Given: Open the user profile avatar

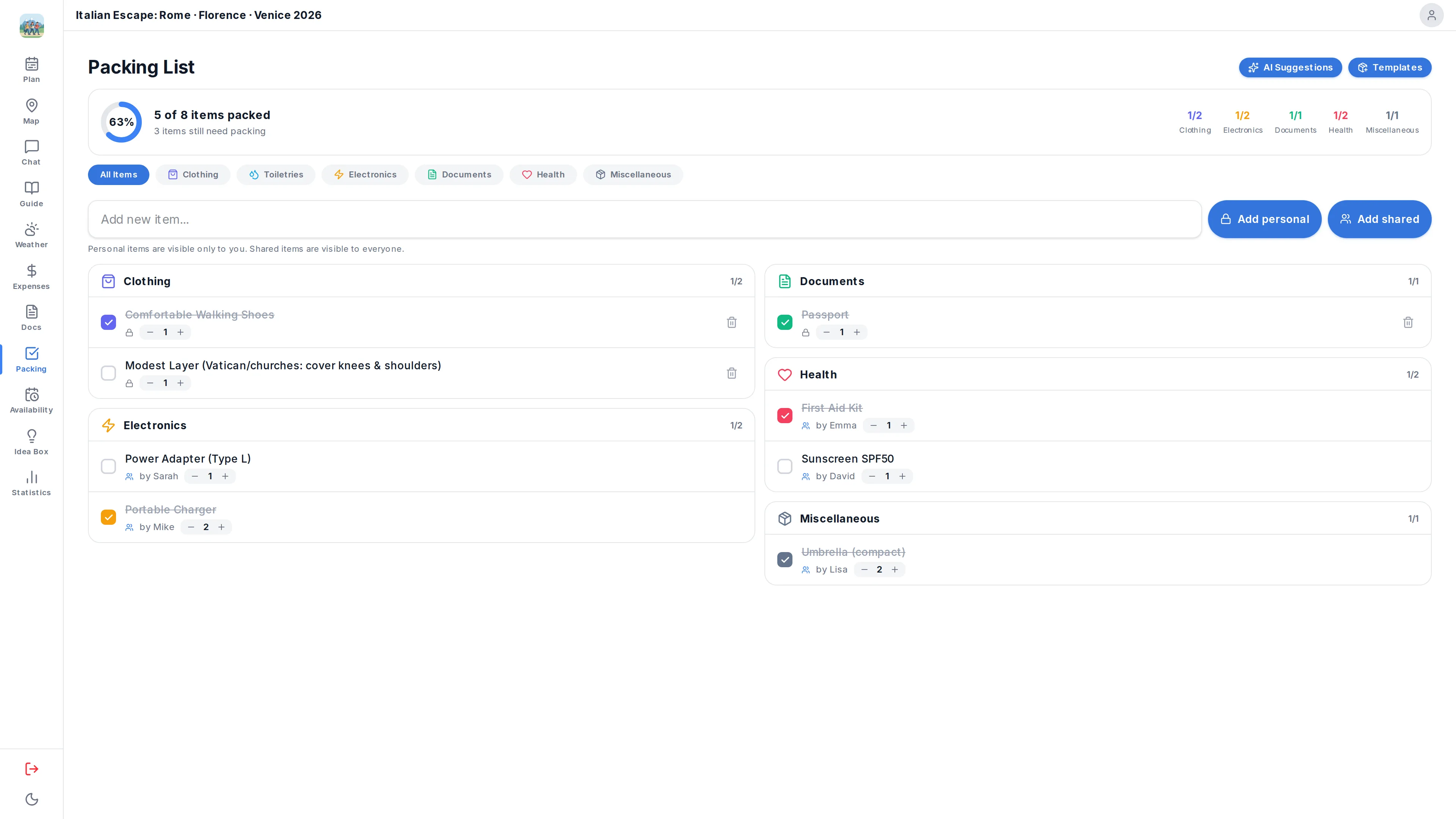Looking at the screenshot, I should click(x=1431, y=15).
